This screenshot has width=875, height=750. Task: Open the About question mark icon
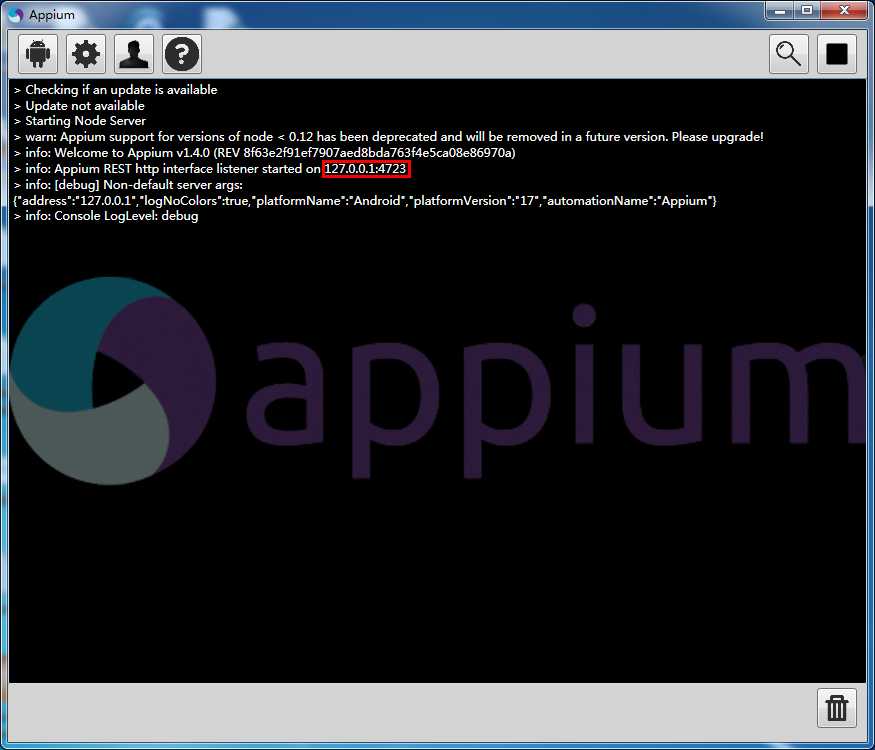(182, 54)
